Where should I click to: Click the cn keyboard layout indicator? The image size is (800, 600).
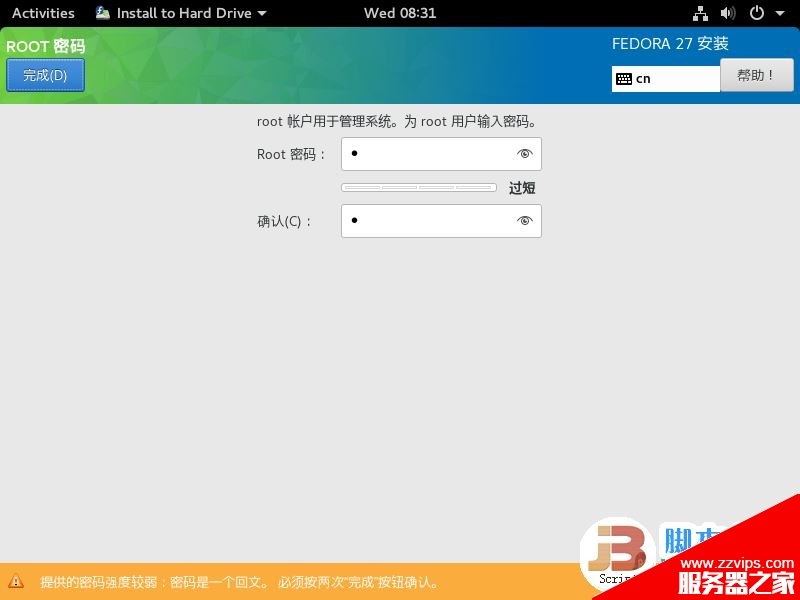tap(666, 79)
